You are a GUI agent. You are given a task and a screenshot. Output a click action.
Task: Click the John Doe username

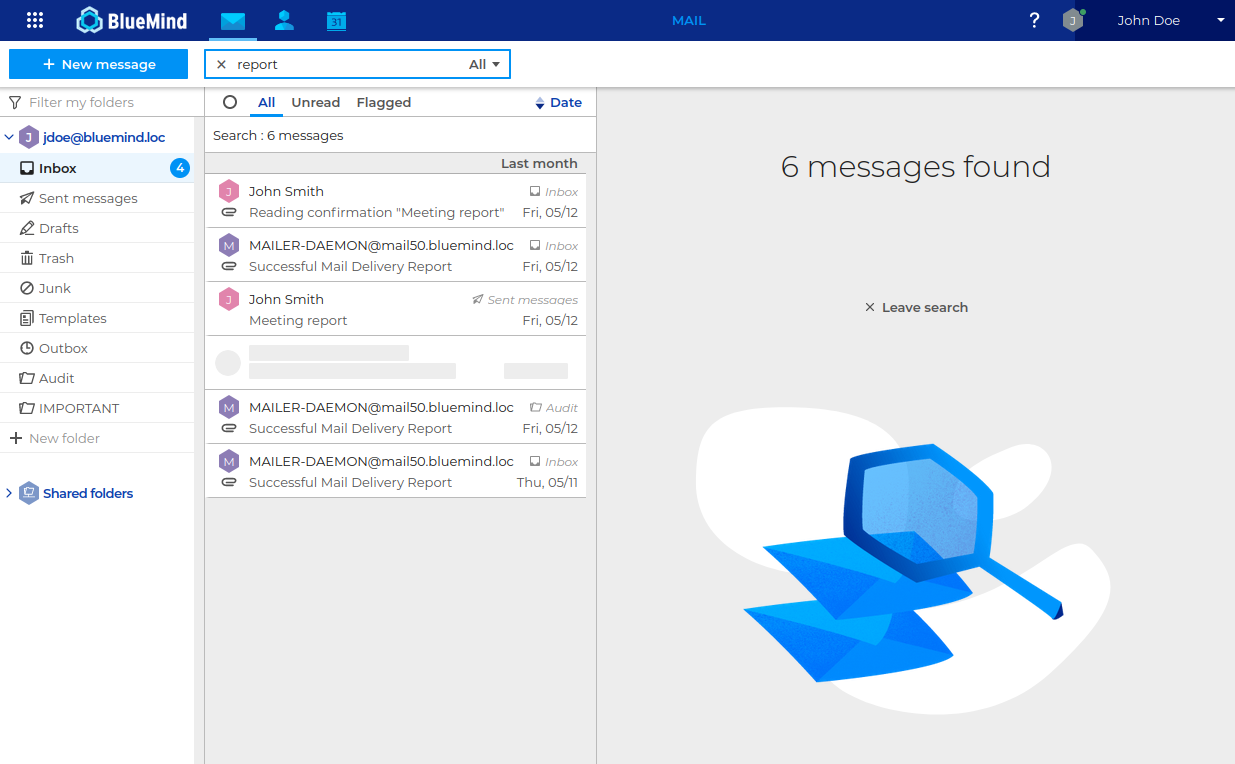point(1148,20)
